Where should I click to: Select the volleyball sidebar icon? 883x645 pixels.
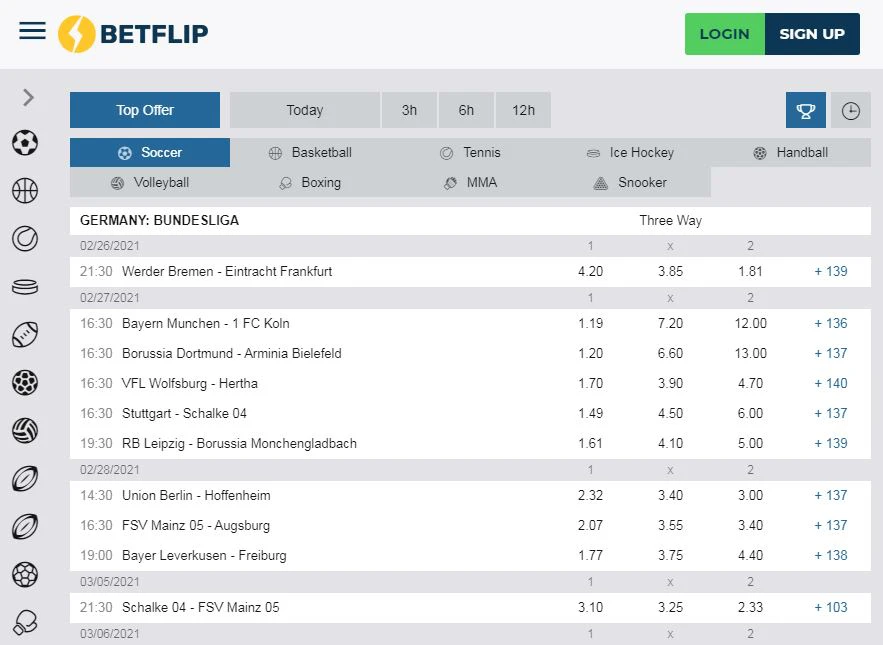coord(25,430)
